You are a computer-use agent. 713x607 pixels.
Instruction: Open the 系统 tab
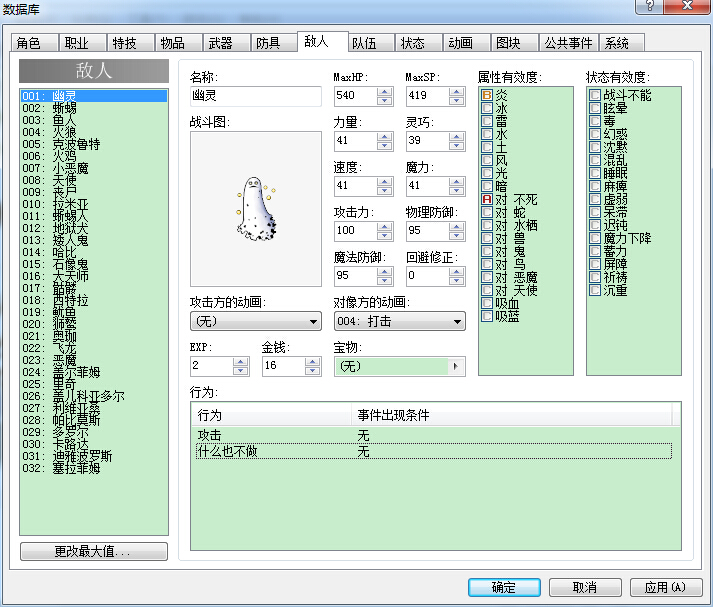[622, 43]
